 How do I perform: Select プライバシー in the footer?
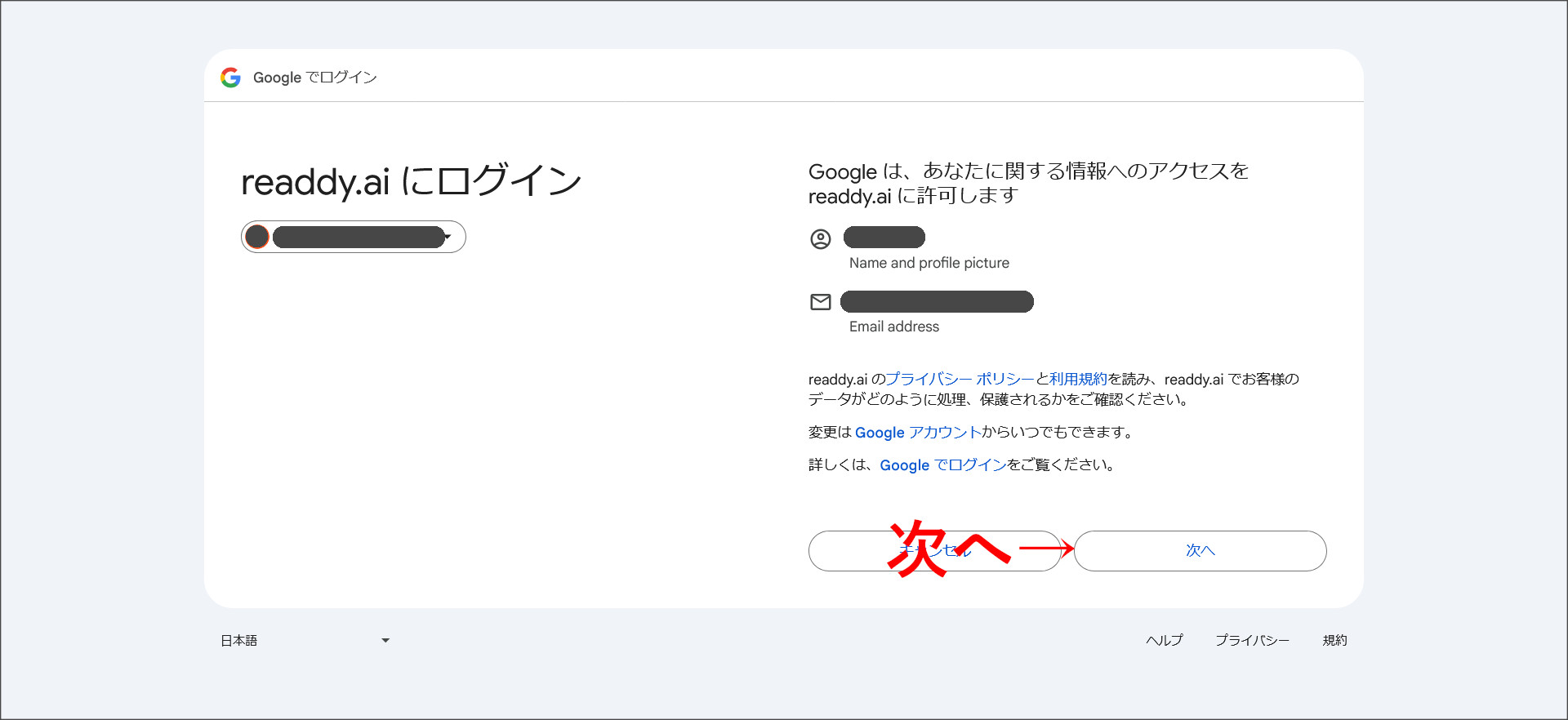(x=1252, y=641)
